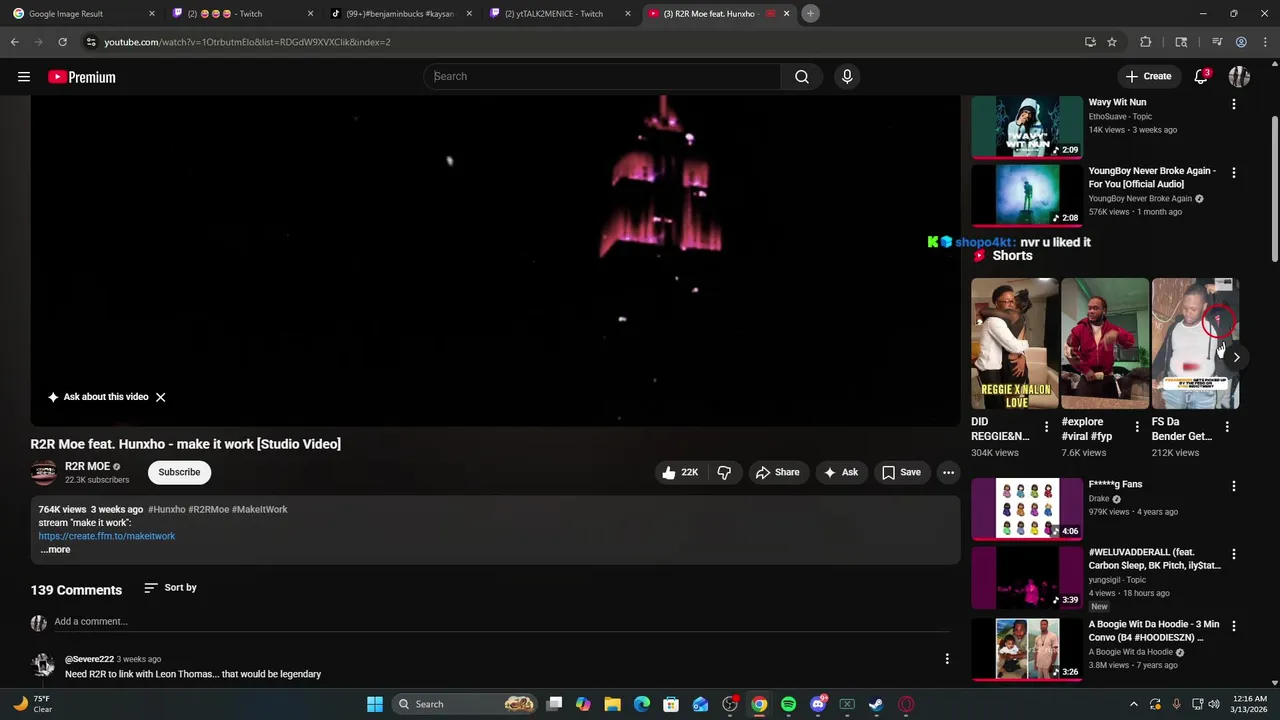Open the Create button

(1148, 76)
